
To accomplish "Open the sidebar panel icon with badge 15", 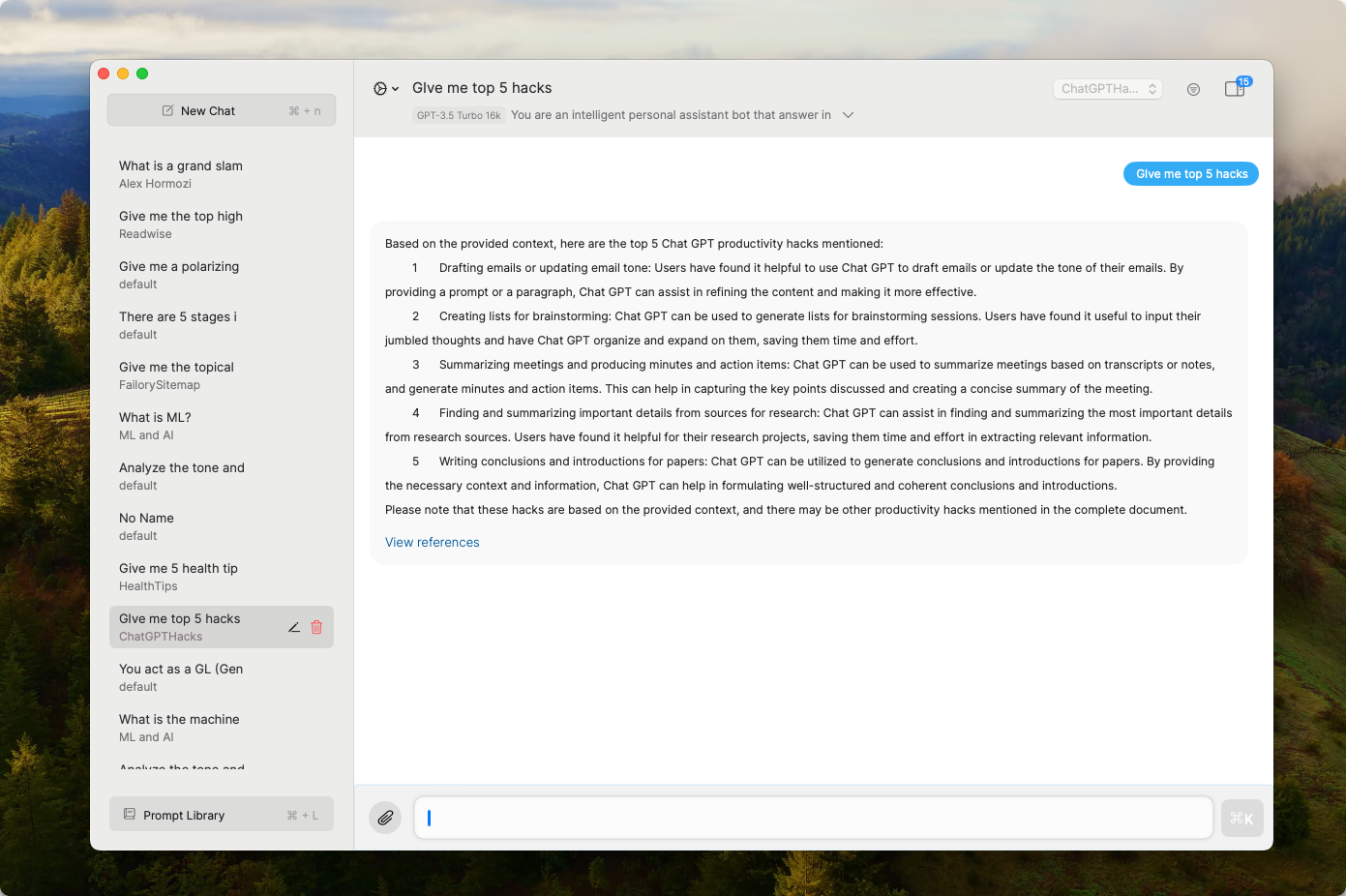I will [x=1235, y=89].
